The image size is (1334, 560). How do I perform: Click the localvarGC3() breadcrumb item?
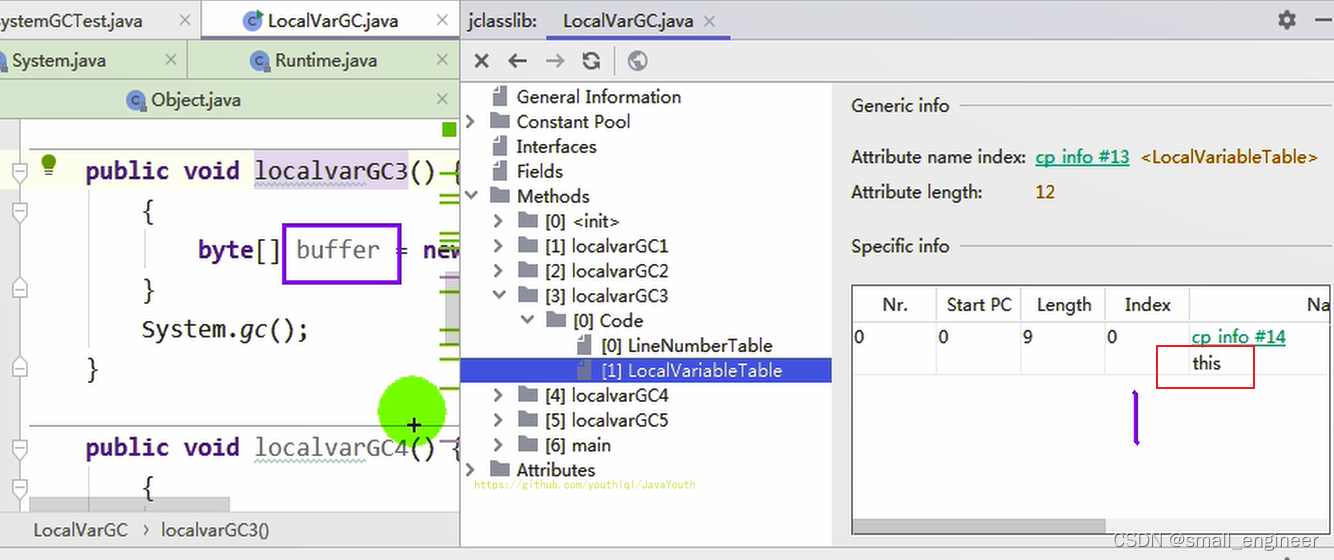click(x=215, y=530)
